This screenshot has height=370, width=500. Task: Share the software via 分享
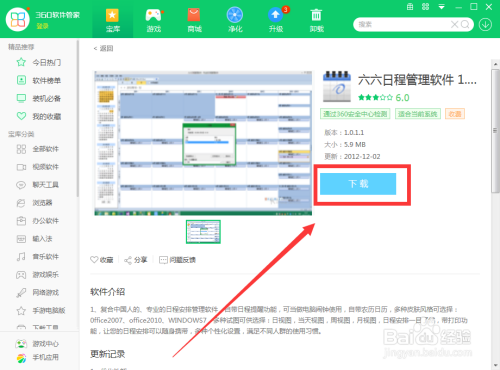point(136,260)
